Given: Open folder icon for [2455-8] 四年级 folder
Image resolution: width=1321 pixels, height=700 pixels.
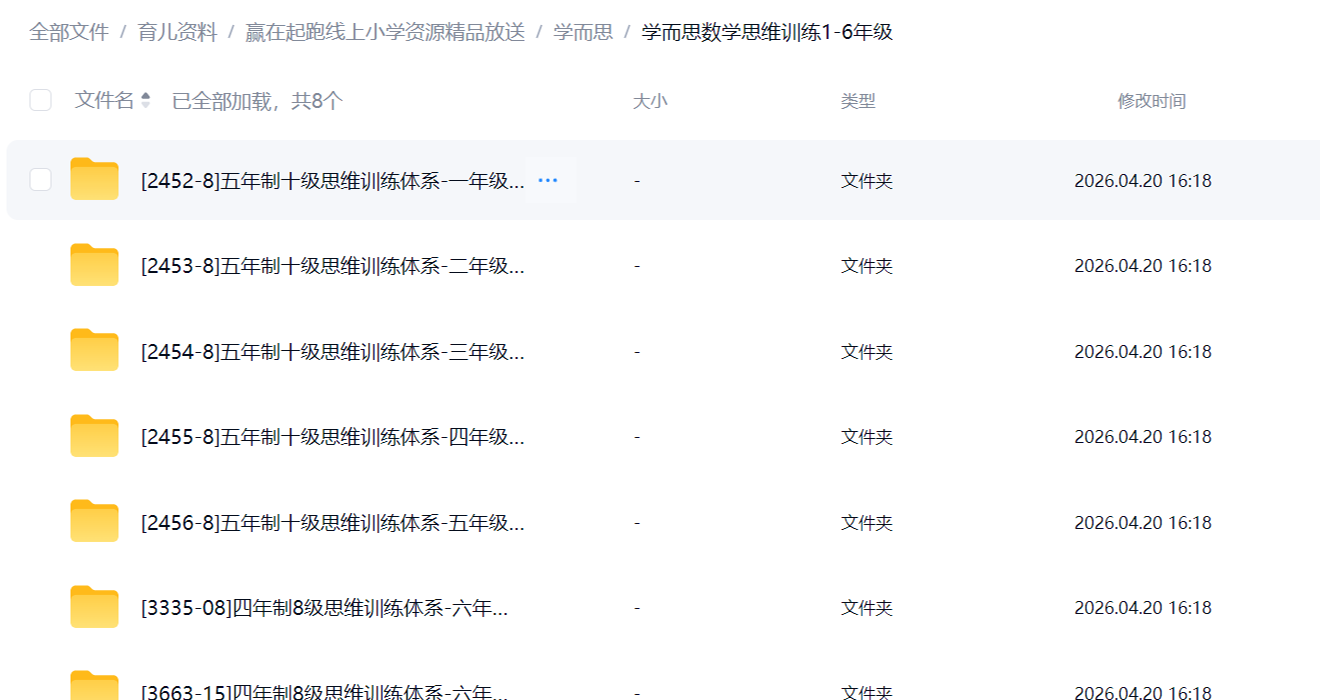Looking at the screenshot, I should point(94,436).
